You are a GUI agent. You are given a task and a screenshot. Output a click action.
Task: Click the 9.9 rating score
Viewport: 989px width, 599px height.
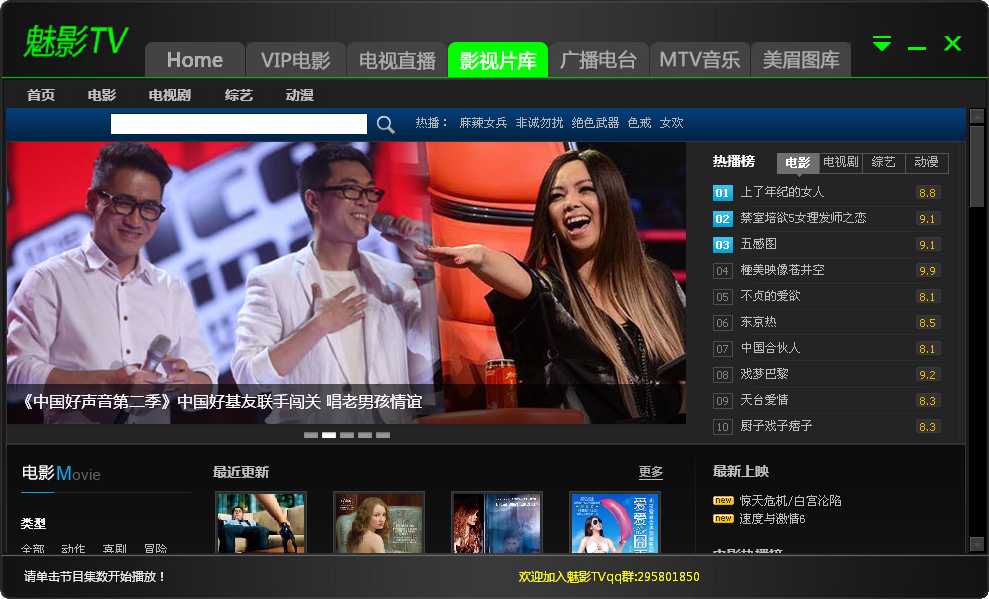927,270
